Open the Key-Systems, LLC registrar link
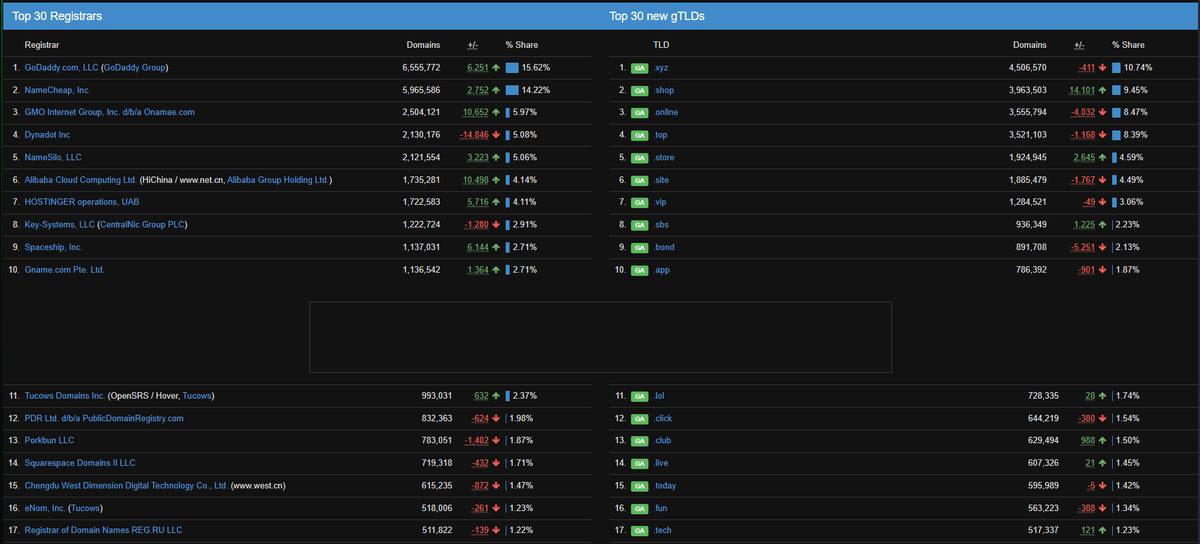The height and width of the screenshot is (544, 1200). pyautogui.click(x=60, y=224)
